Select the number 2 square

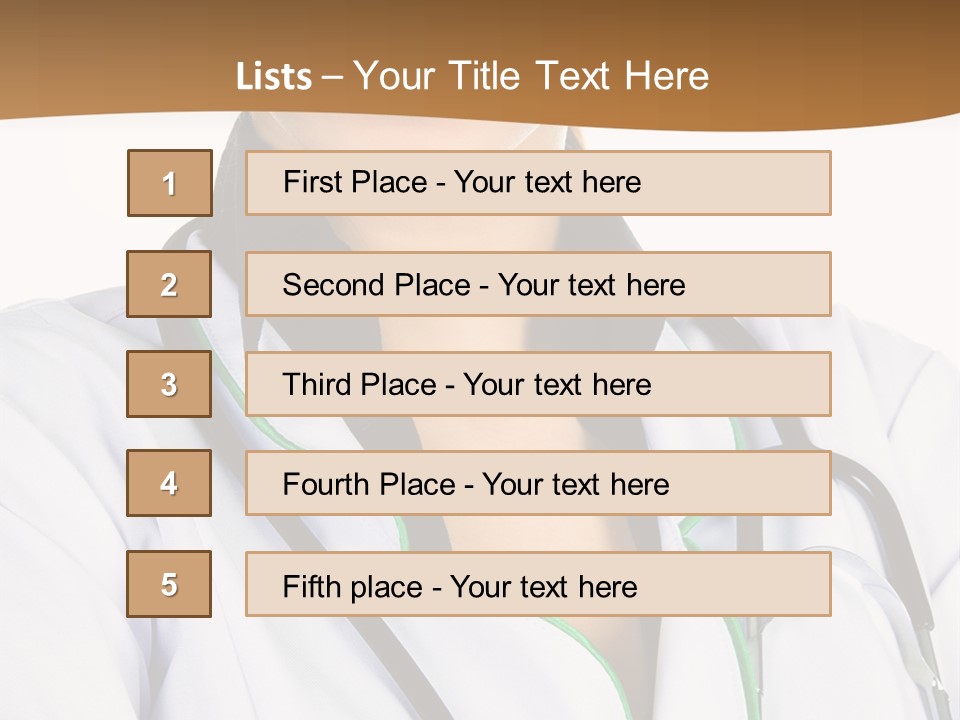(169, 284)
